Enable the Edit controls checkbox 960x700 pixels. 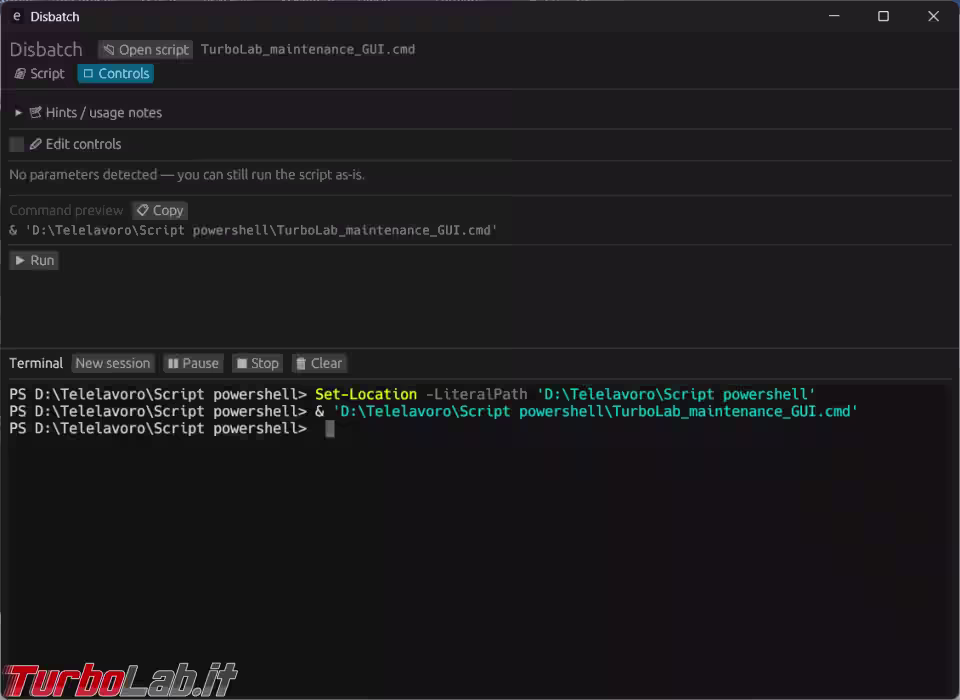pyautogui.click(x=17, y=145)
